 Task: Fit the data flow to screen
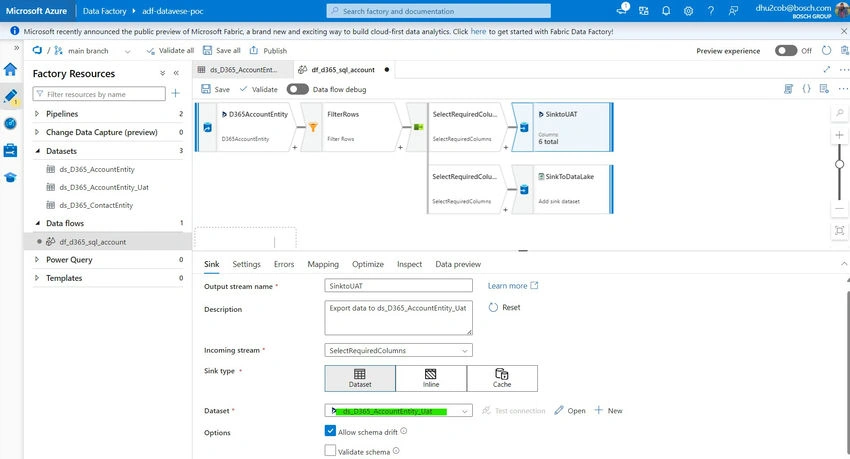point(839,231)
